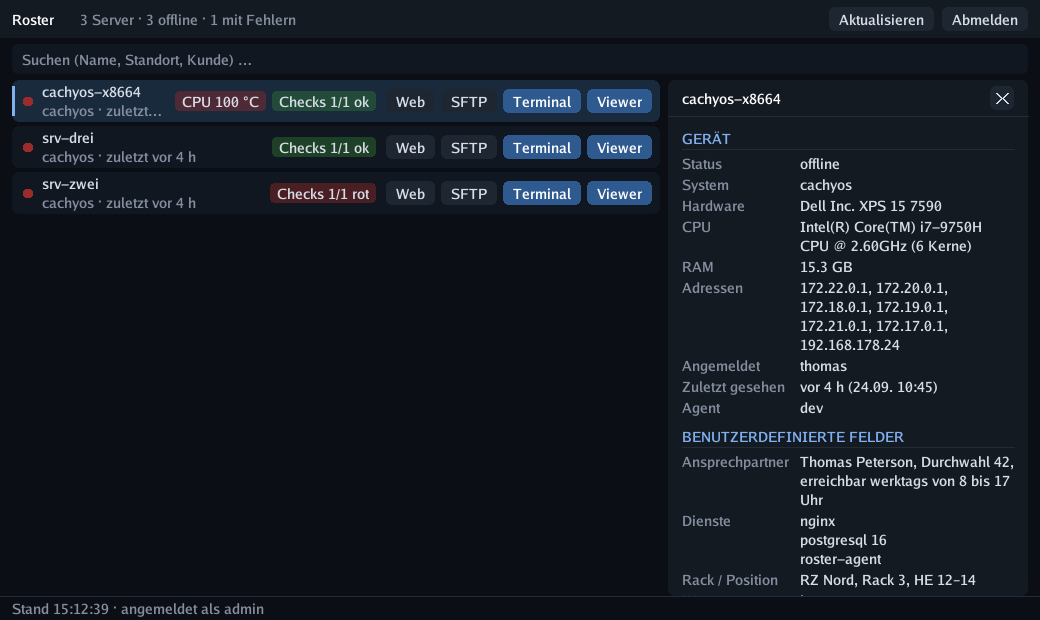Click the Abmelden button

[x=984, y=20]
